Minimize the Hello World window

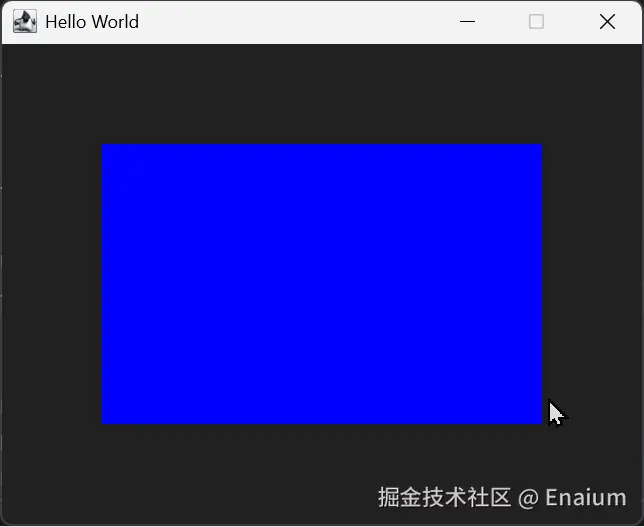coord(467,21)
